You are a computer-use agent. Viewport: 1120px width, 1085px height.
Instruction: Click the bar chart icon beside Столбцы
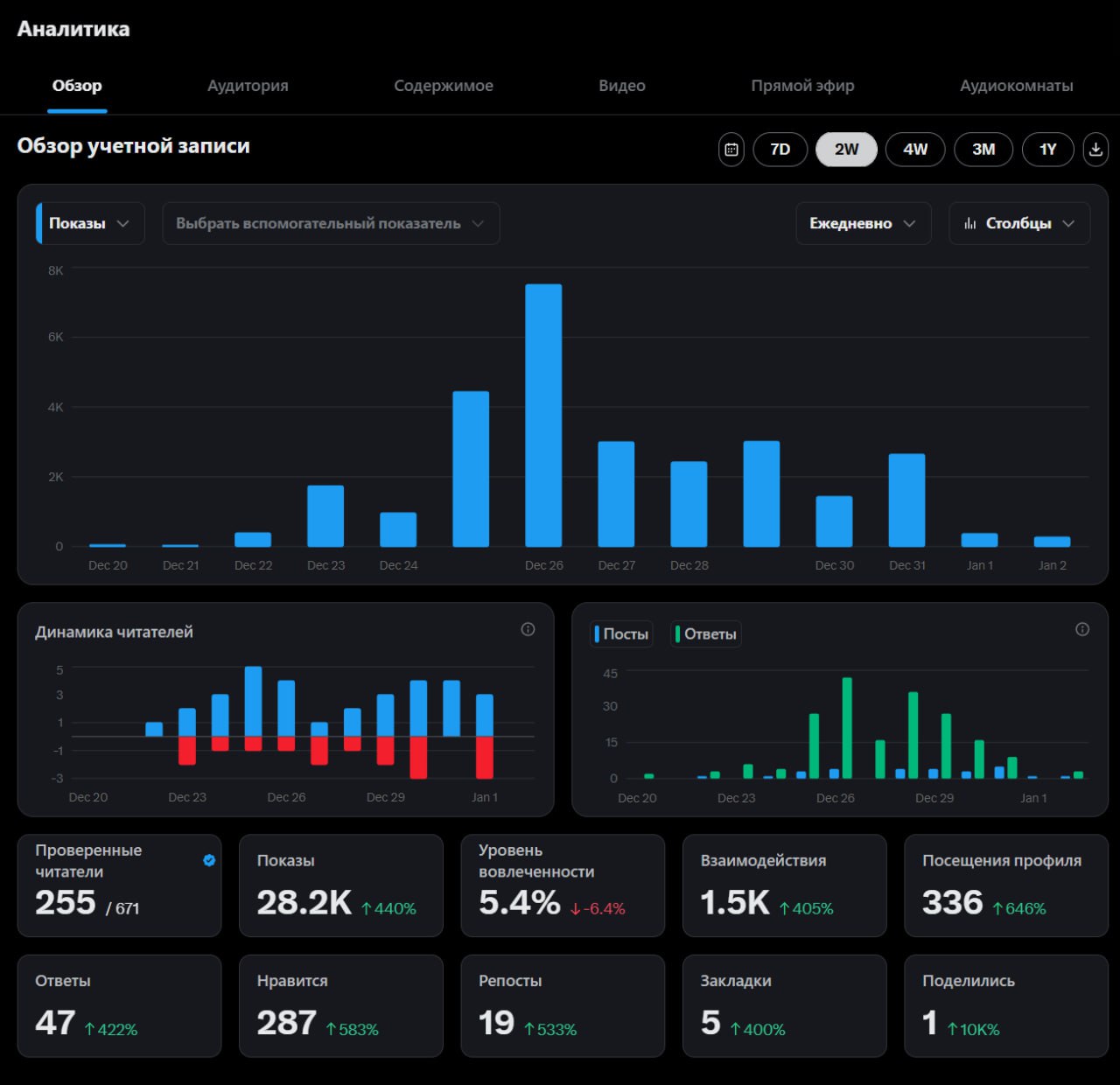[x=969, y=224]
